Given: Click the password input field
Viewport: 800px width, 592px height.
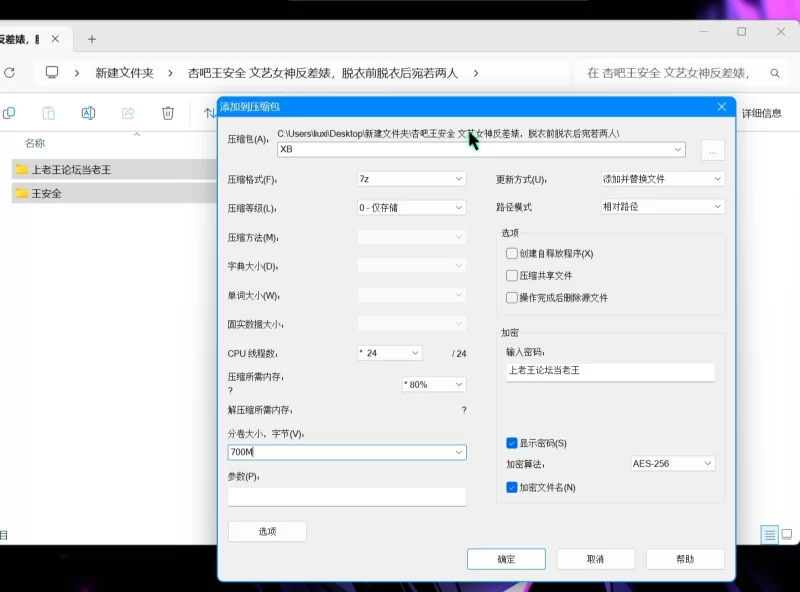Looking at the screenshot, I should click(610, 372).
